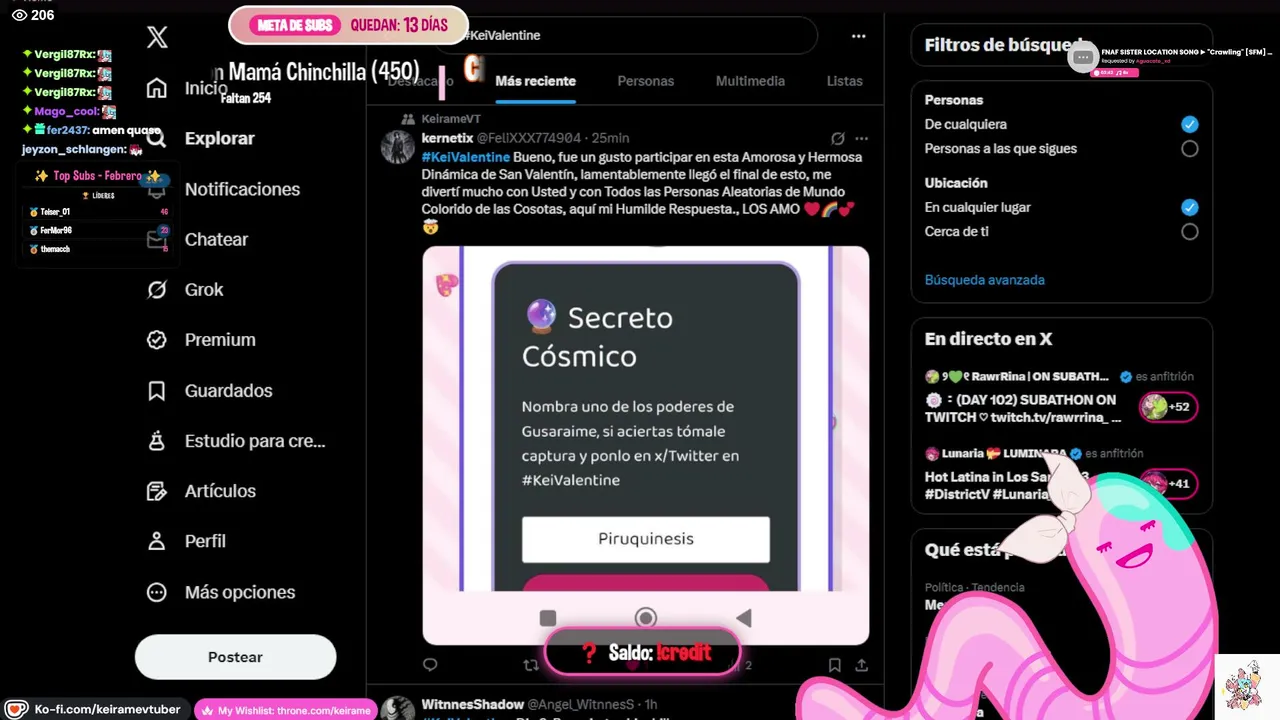Click the Artículos icon
The width and height of the screenshot is (1280, 720).
click(x=157, y=490)
